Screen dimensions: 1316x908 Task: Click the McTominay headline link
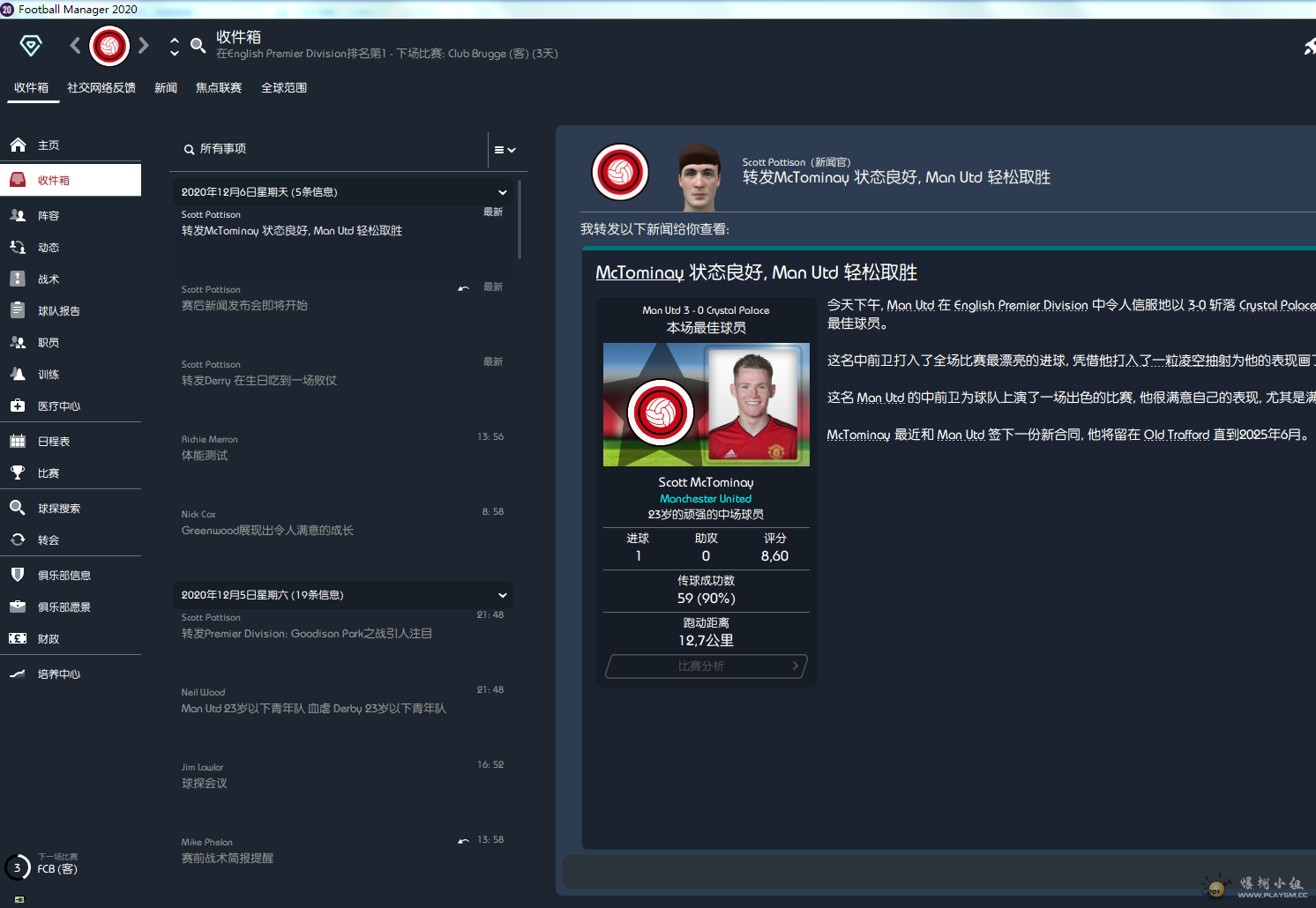coord(639,272)
